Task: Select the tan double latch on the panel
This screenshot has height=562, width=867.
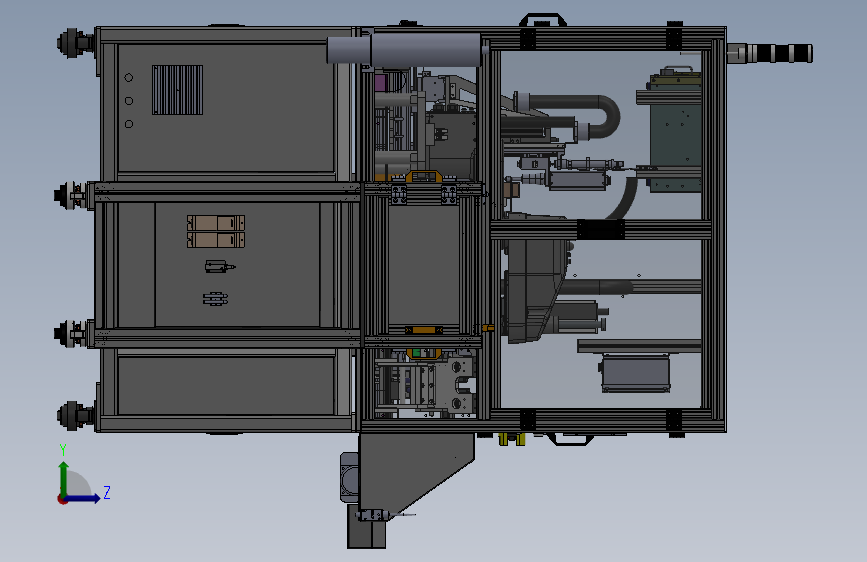Action: tap(216, 231)
